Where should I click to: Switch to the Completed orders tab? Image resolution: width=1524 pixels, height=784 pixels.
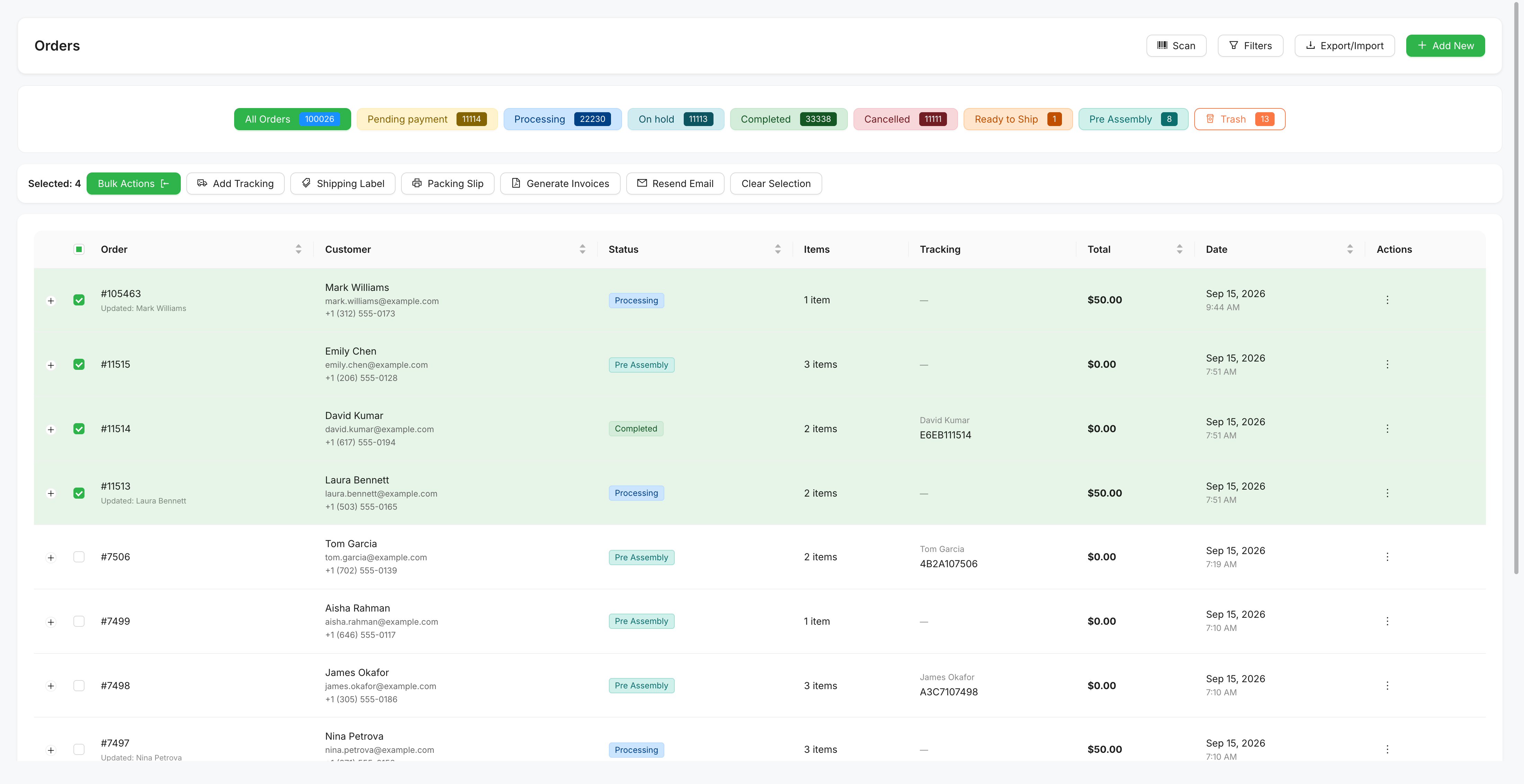coord(788,119)
